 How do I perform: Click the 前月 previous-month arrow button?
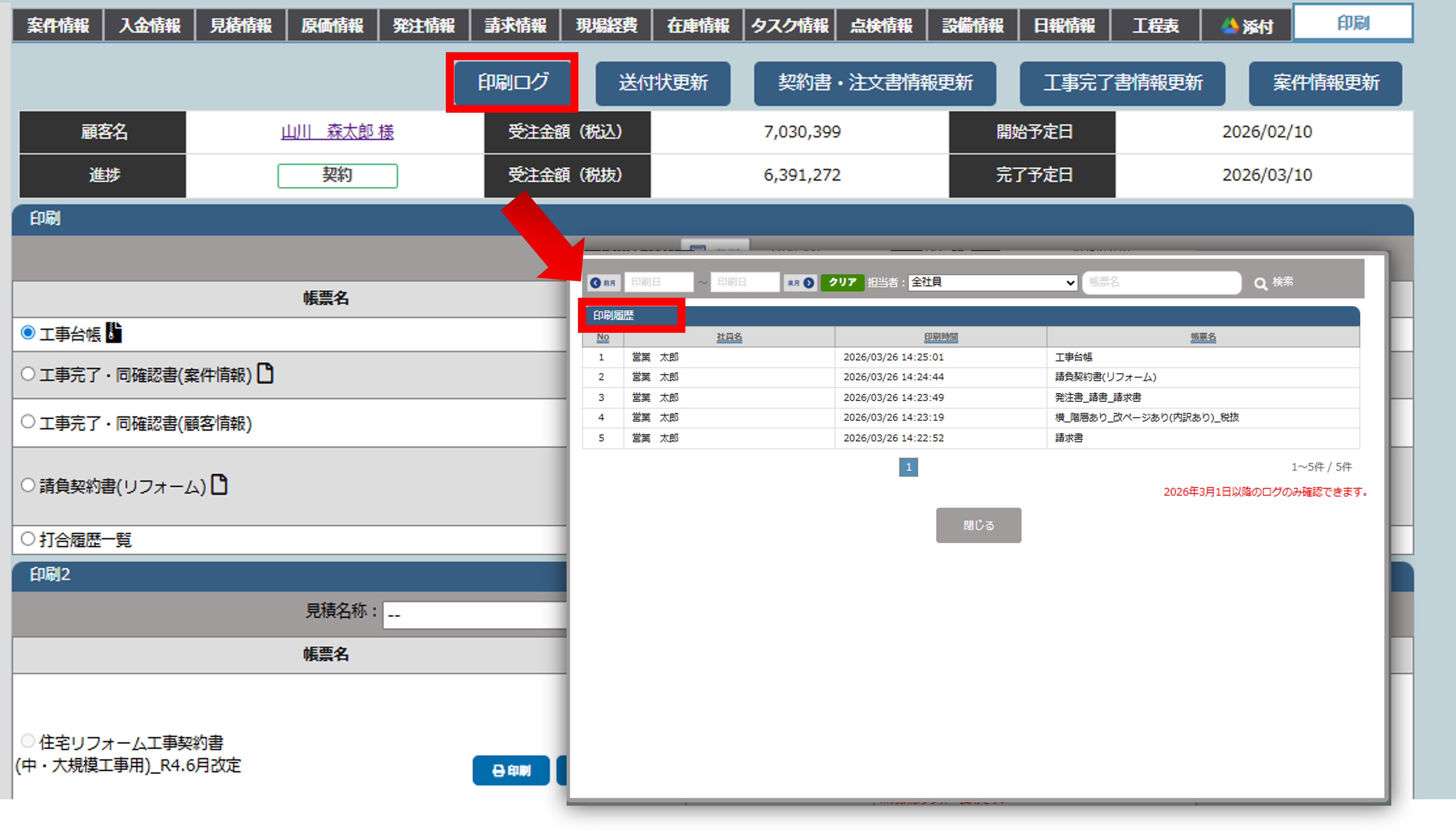click(x=603, y=282)
